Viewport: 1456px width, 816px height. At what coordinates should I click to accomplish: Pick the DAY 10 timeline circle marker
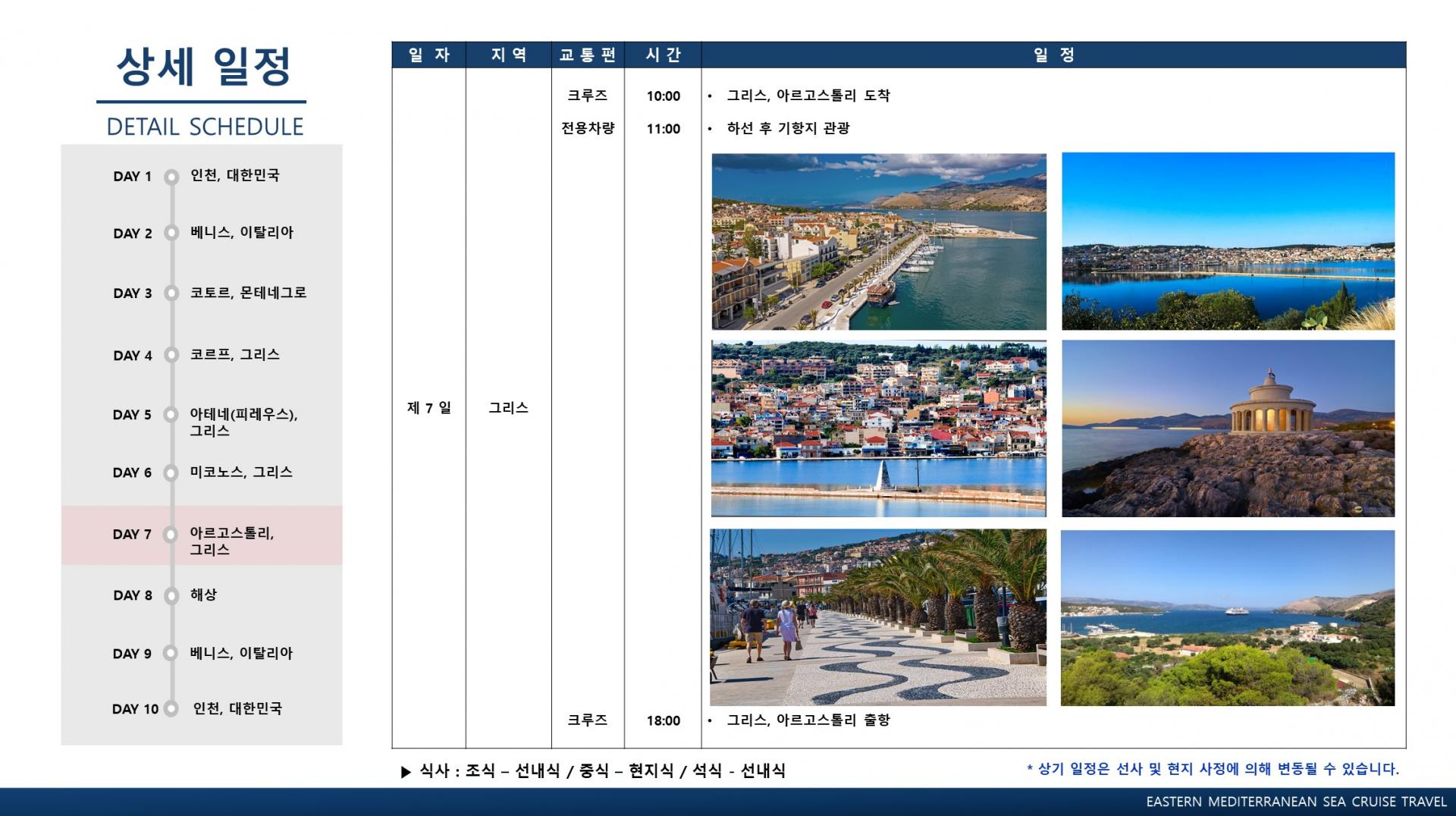pos(172,708)
